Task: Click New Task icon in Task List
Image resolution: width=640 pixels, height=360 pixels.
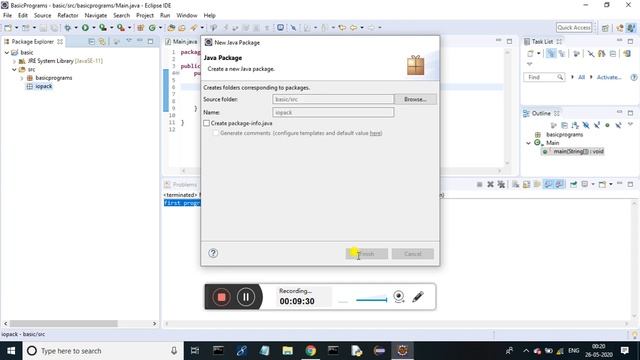Action: click(x=530, y=53)
